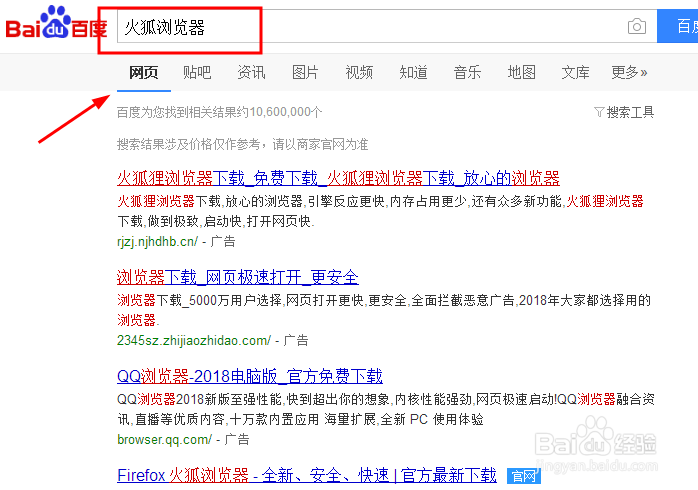The height and width of the screenshot is (490, 698).
Task: Click the 官网 badge
Action: tap(524, 476)
